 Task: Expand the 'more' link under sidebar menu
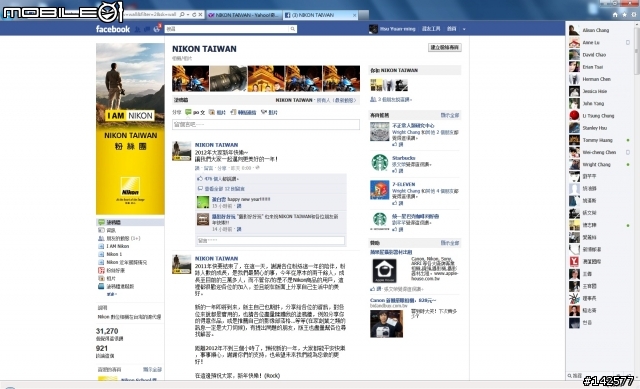coord(111,294)
